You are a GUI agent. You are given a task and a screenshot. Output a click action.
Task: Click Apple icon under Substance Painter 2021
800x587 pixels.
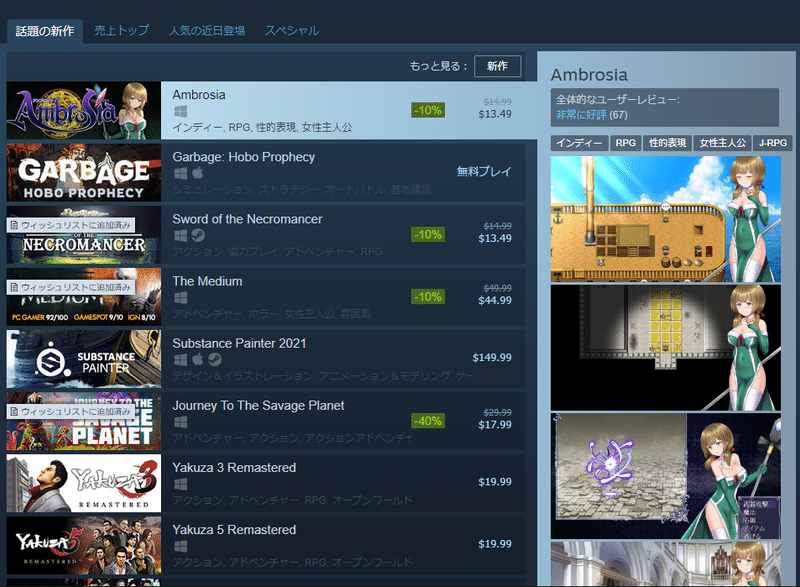pos(198,360)
